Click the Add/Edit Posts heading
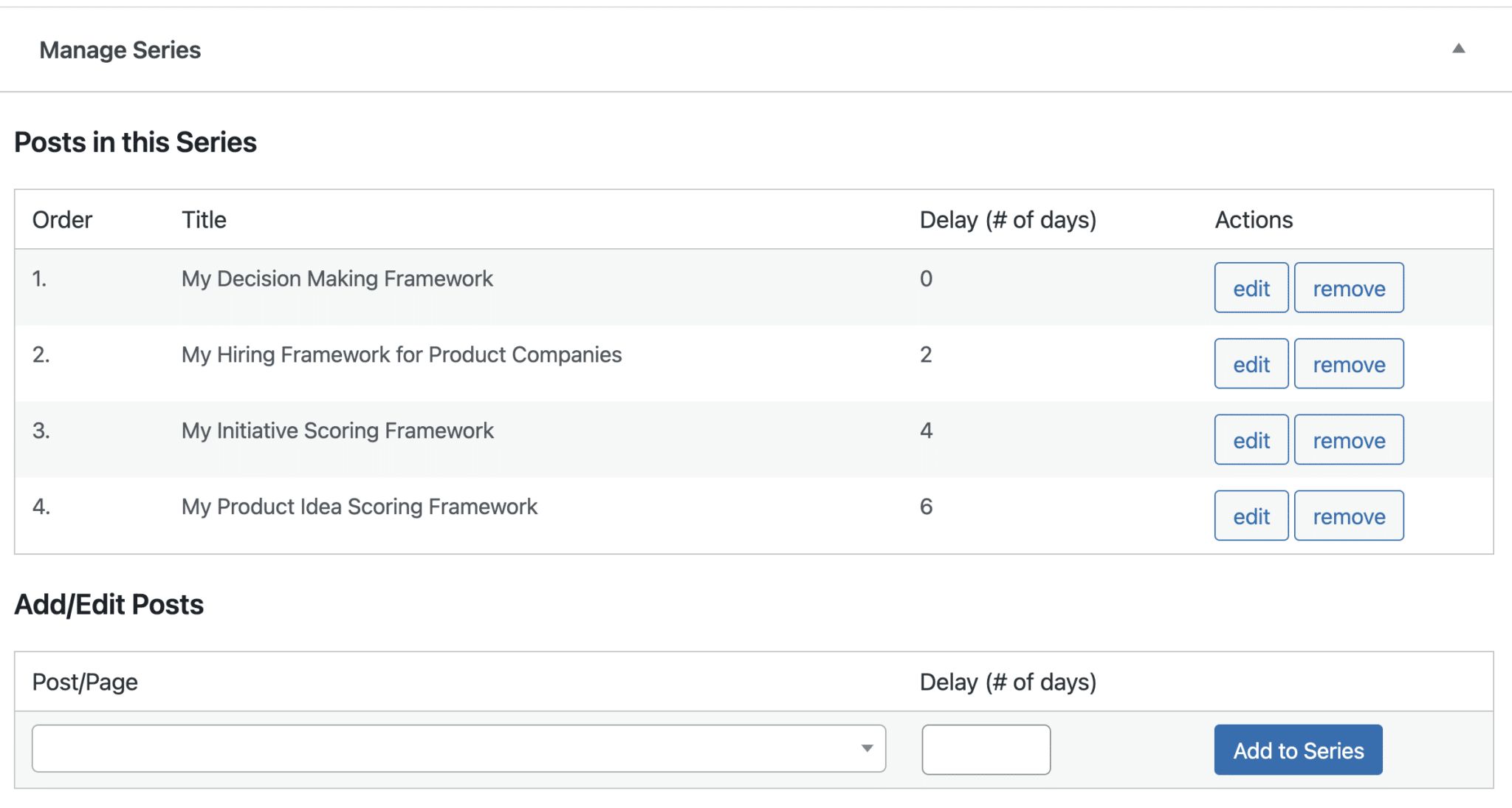Image resolution: width=1512 pixels, height=808 pixels. pos(109,604)
